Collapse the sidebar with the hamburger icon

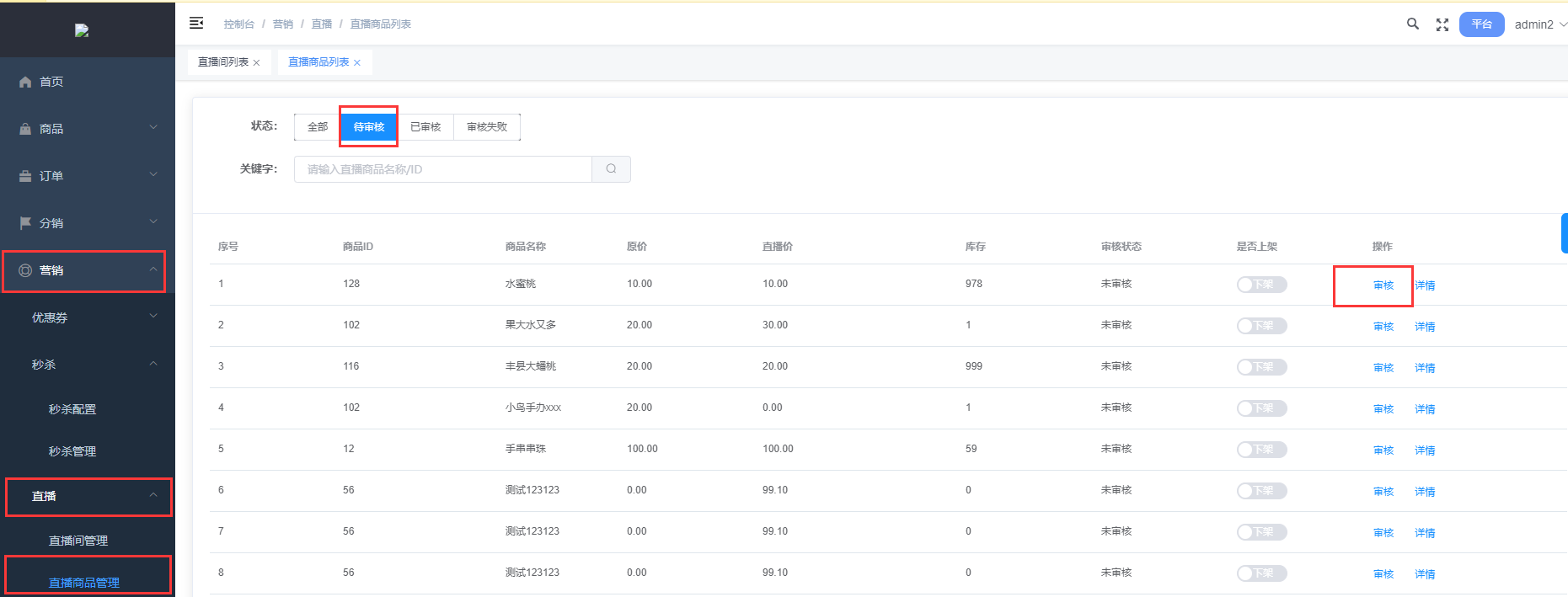[x=196, y=24]
